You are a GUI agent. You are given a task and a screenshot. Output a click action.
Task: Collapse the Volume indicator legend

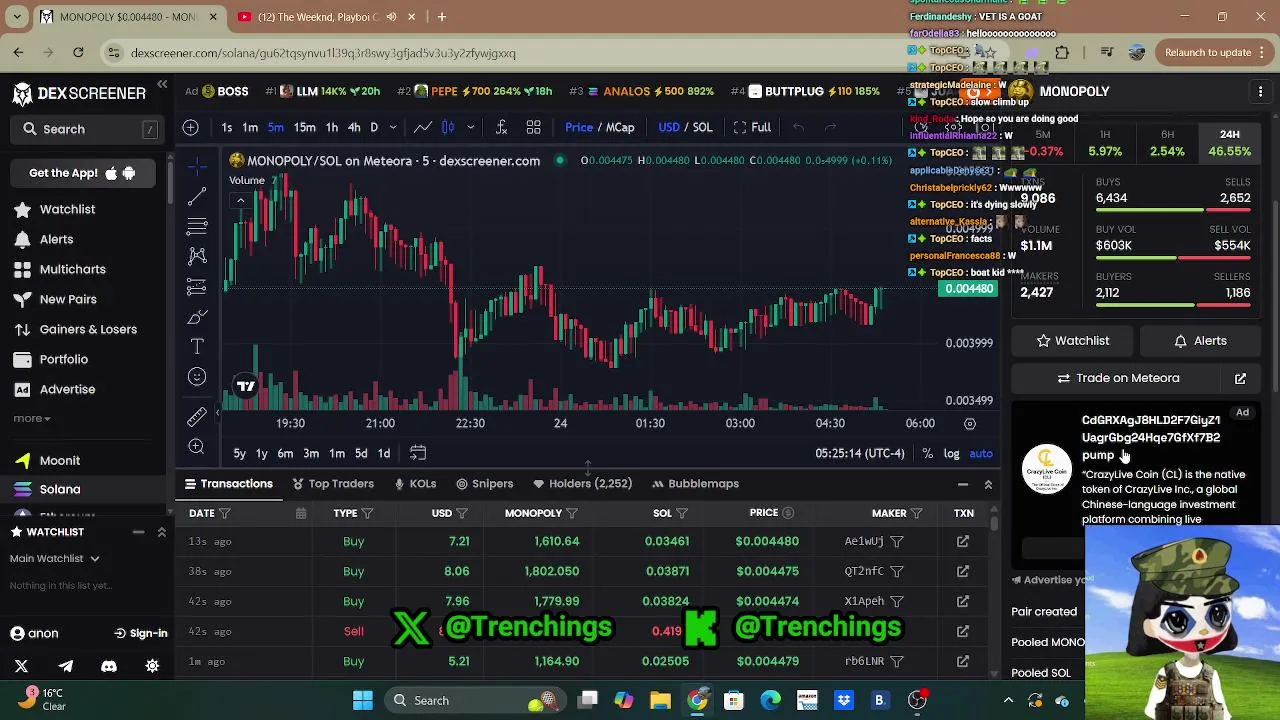[x=240, y=201]
